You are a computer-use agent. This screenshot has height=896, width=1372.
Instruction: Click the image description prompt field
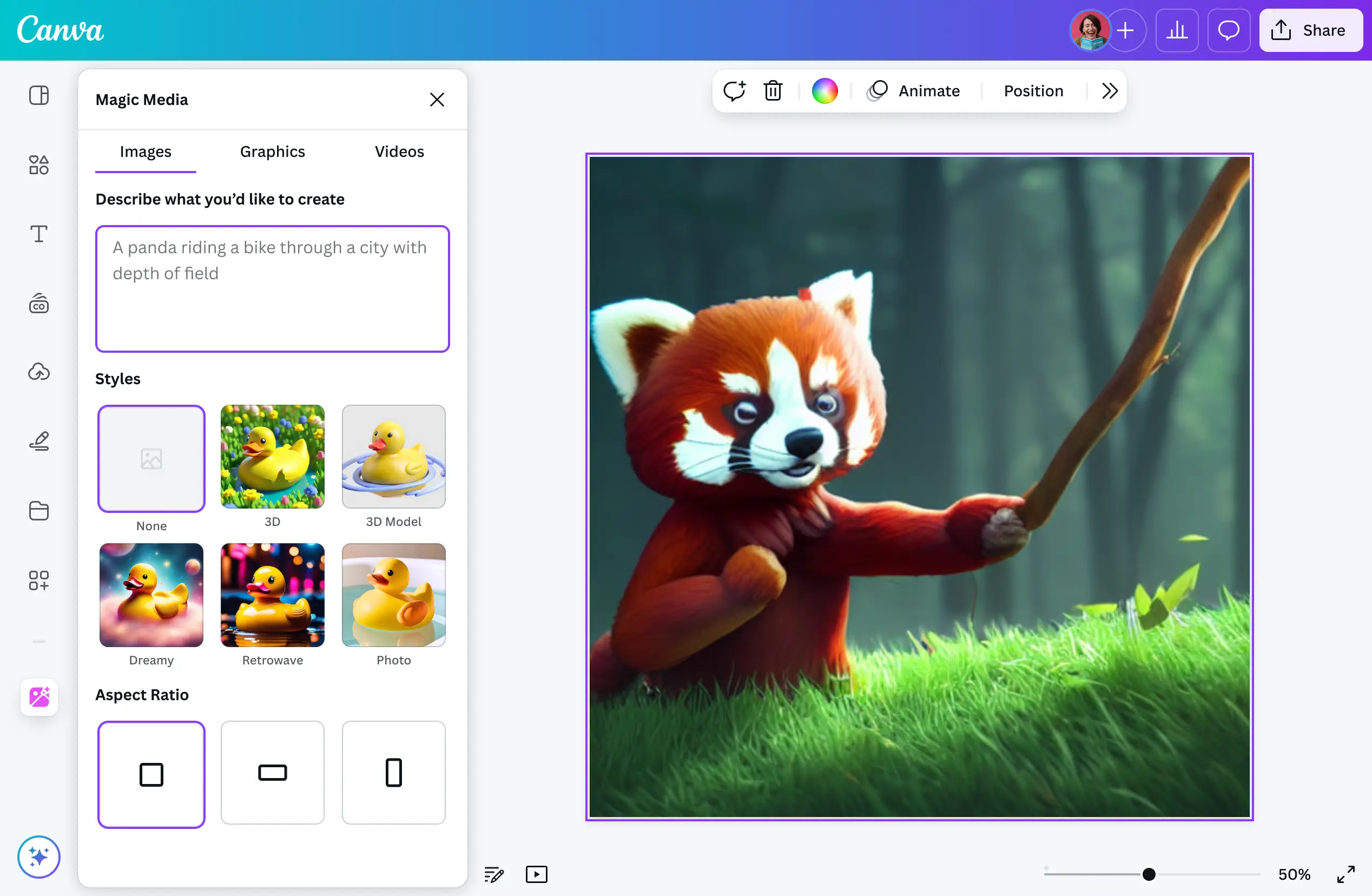[x=272, y=288]
